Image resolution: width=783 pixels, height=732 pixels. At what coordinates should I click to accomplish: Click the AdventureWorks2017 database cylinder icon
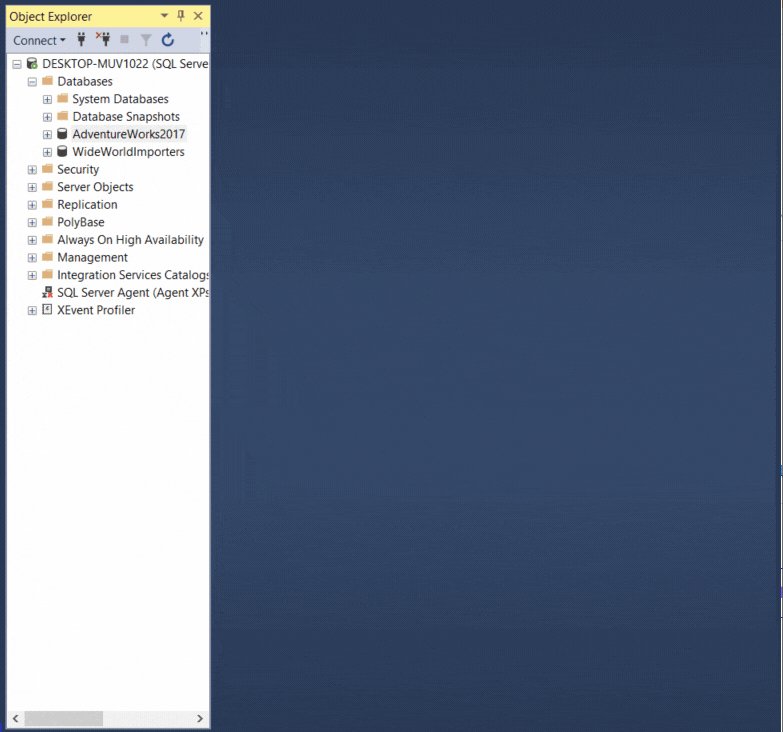[62, 134]
